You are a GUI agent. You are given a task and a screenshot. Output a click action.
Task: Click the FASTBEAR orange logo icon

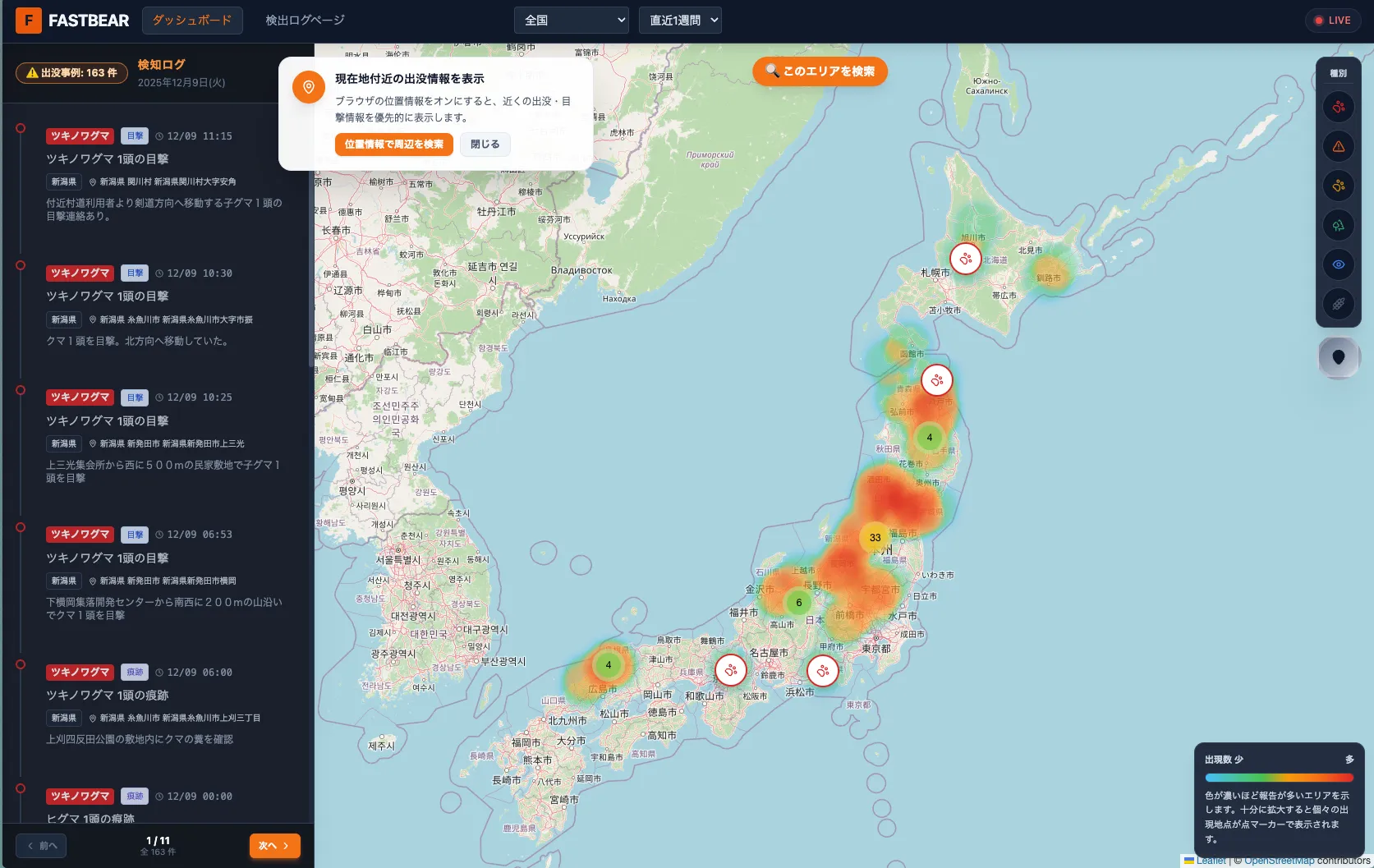click(29, 21)
